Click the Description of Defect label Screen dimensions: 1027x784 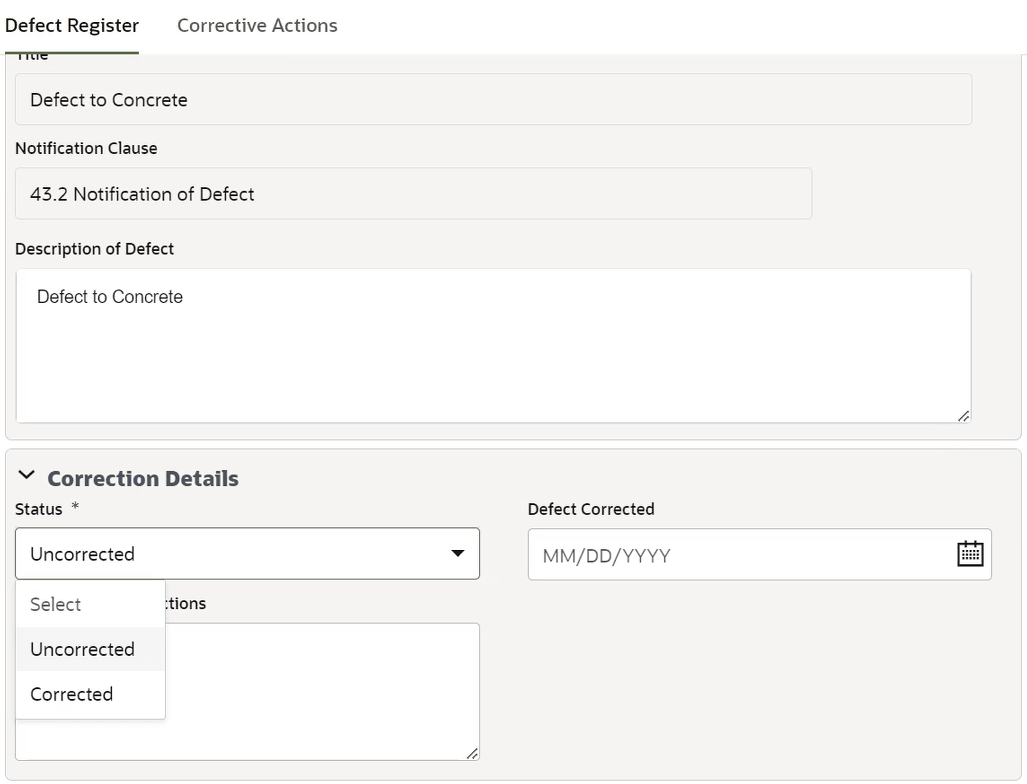[95, 249]
